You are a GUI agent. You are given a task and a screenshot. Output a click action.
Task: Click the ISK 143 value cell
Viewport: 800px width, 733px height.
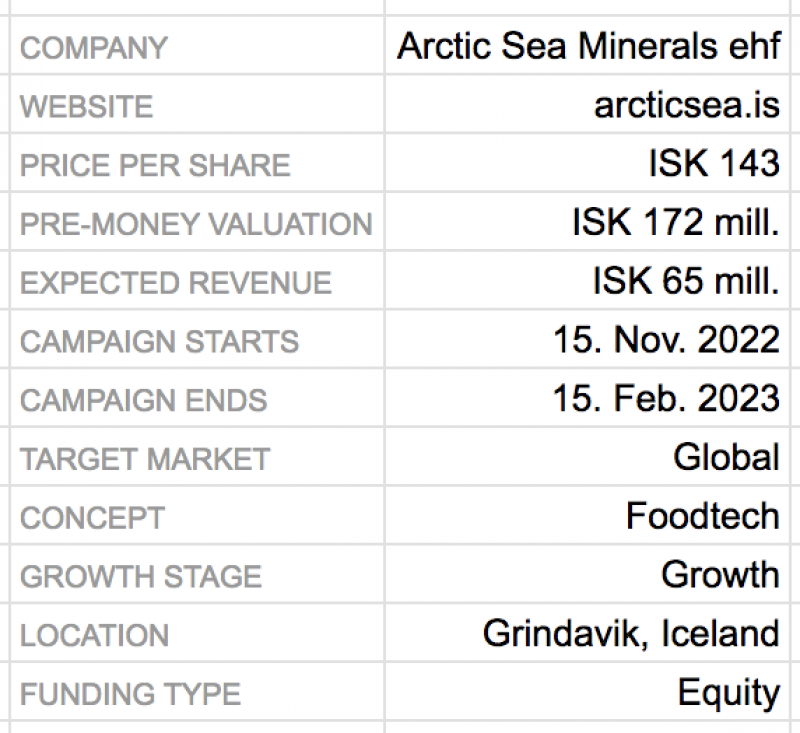point(713,164)
